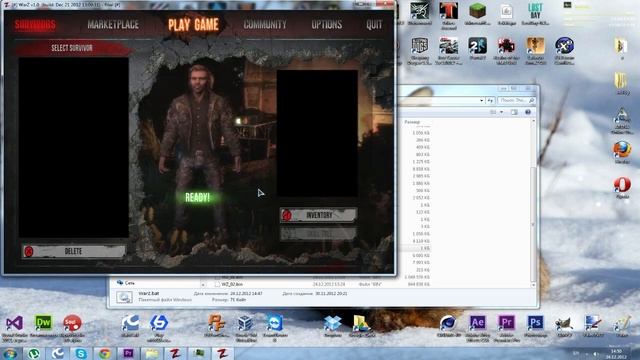
Task: Expand the Explorer address bar dropdown
Action: click(482, 100)
